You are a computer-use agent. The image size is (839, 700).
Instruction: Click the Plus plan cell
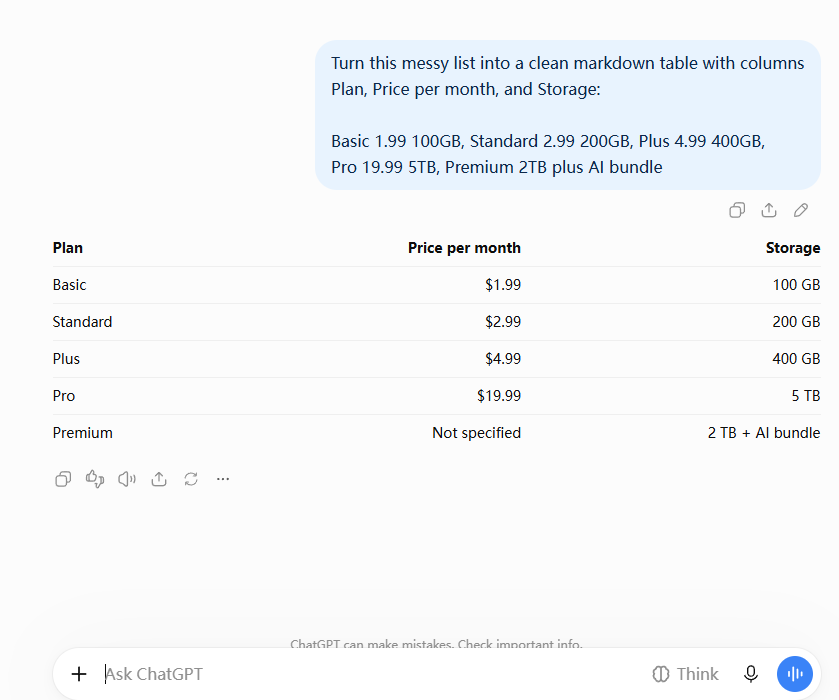point(66,359)
